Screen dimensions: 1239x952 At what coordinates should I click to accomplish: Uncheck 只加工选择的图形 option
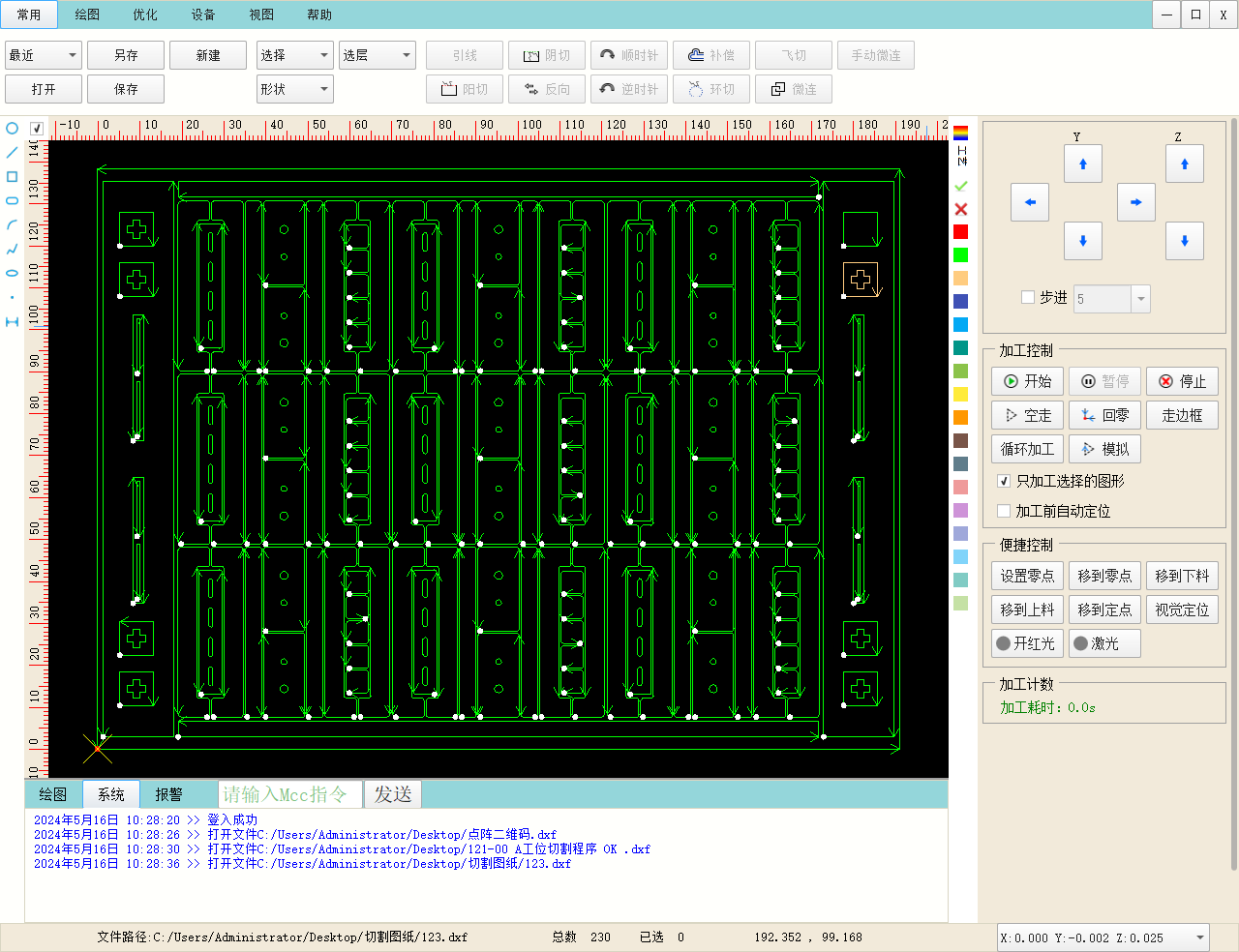point(1004,481)
